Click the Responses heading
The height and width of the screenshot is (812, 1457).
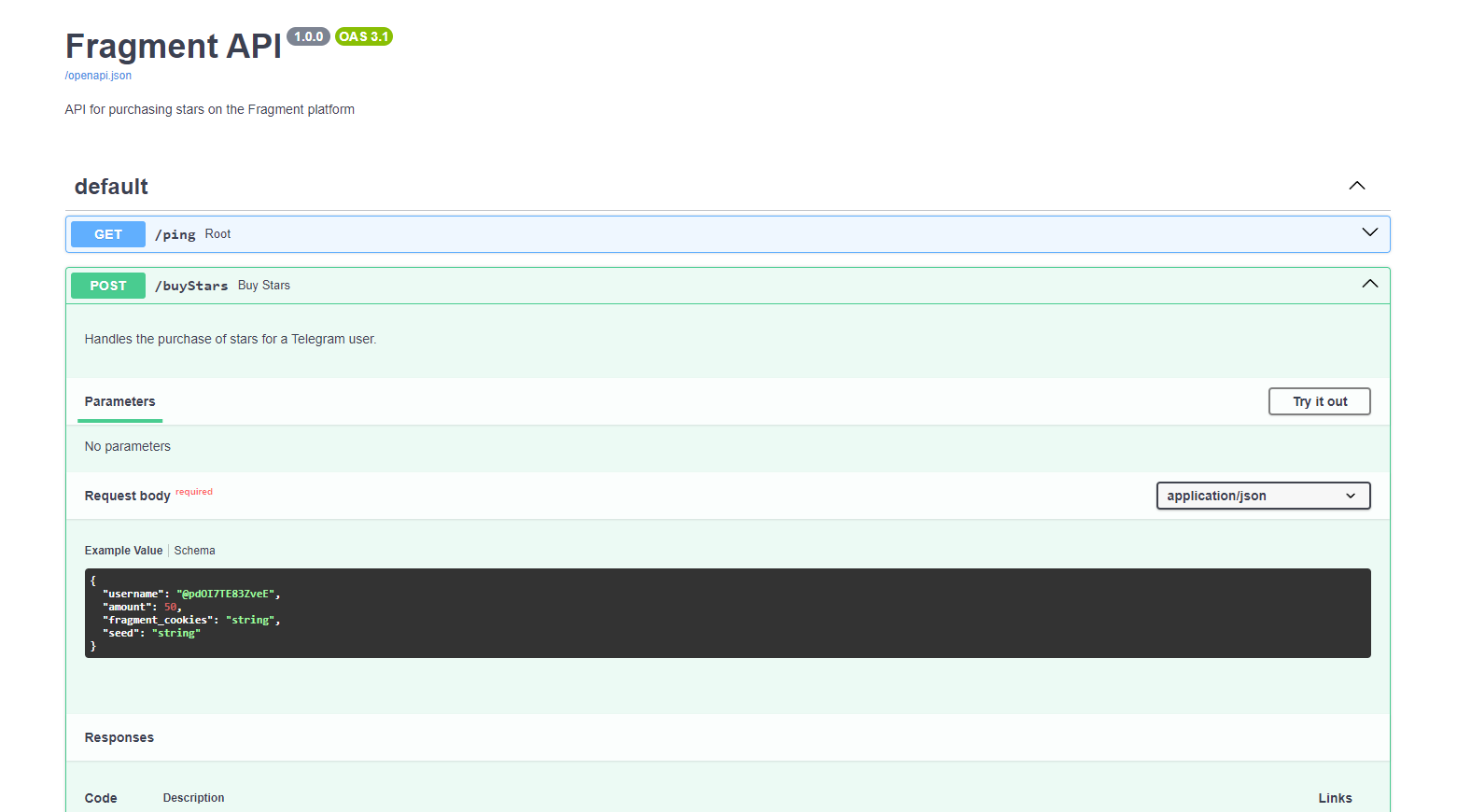[119, 737]
